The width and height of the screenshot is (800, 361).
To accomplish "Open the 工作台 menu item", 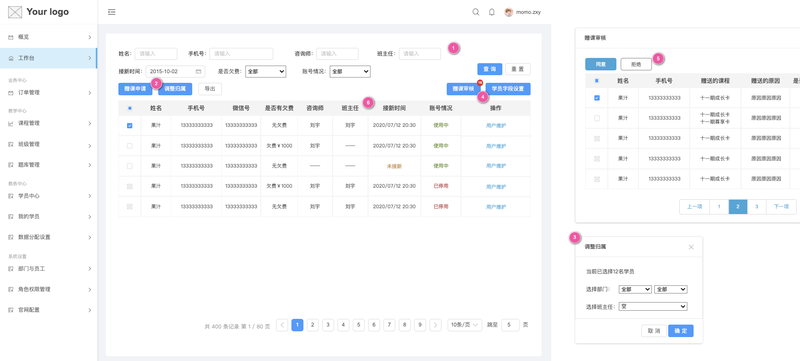I will tap(48, 58).
